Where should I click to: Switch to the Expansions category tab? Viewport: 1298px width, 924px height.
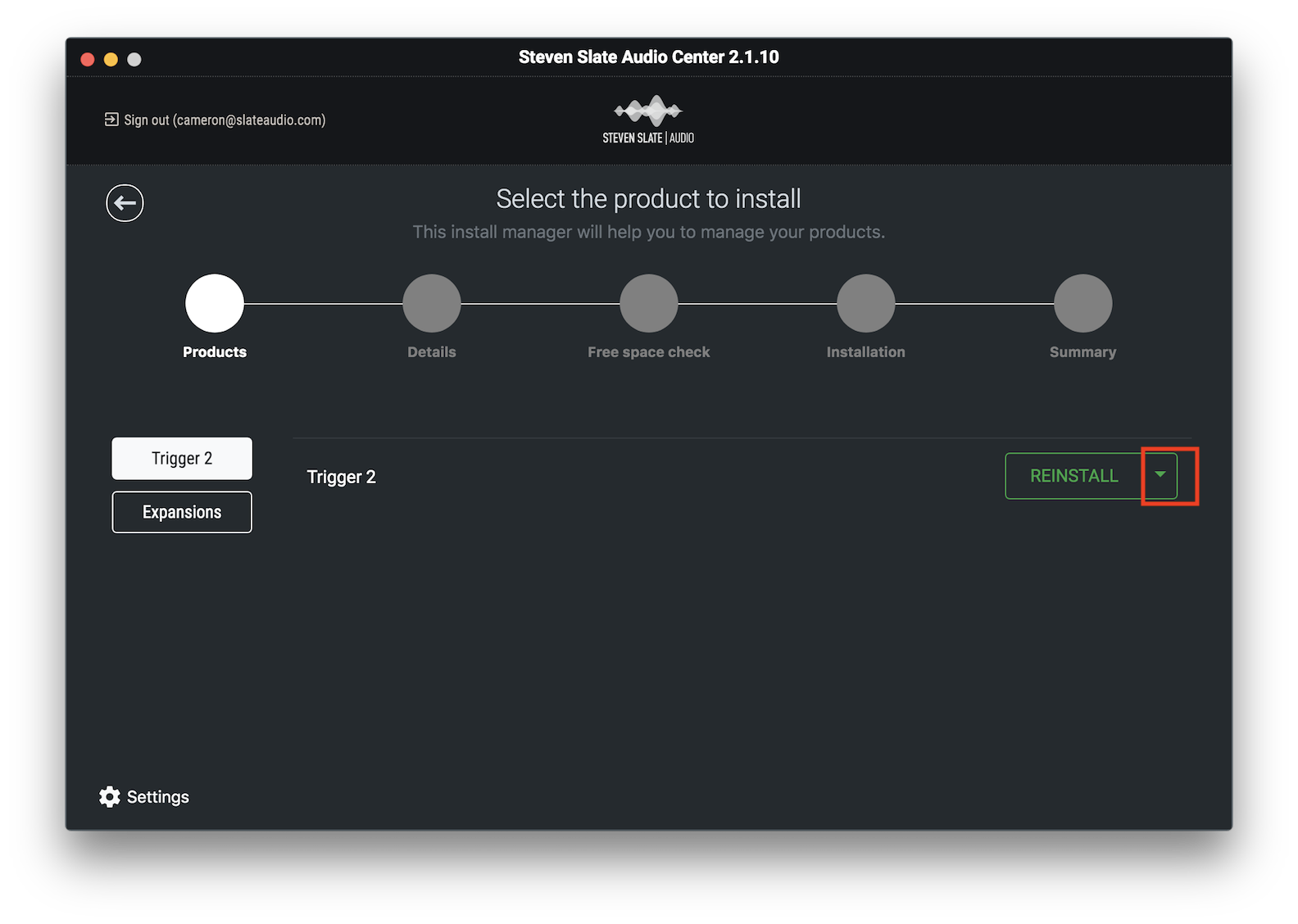[182, 512]
